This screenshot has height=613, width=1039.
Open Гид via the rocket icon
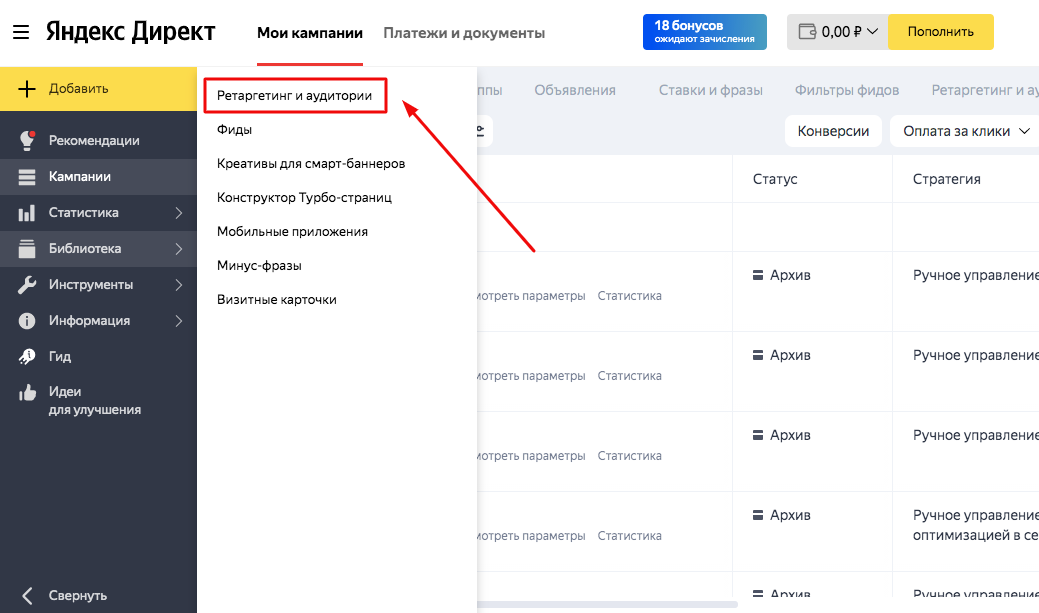[27, 357]
